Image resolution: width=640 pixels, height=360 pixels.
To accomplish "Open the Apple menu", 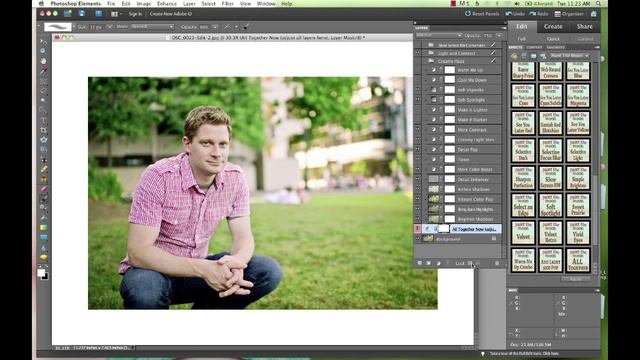I will [41, 4].
